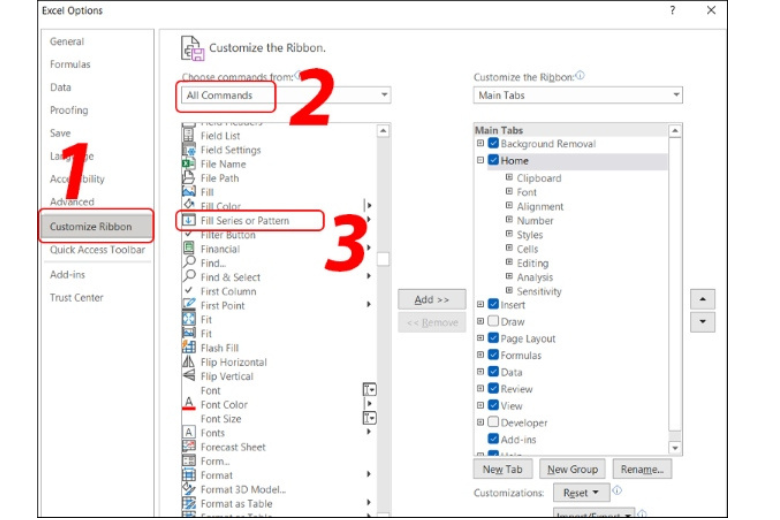Click the Help question mark icon
The width and height of the screenshot is (780, 520).
[673, 10]
